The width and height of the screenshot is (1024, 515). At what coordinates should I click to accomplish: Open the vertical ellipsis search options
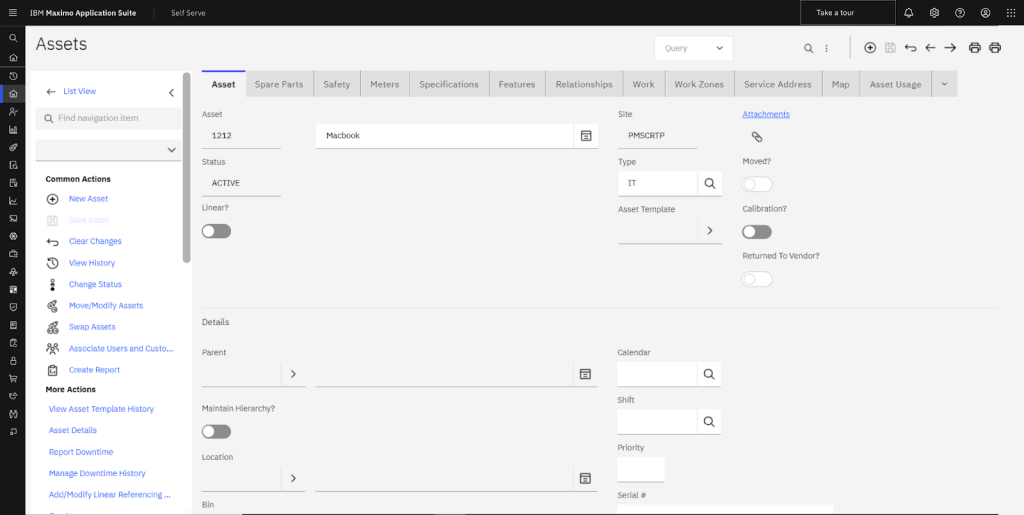[x=827, y=48]
